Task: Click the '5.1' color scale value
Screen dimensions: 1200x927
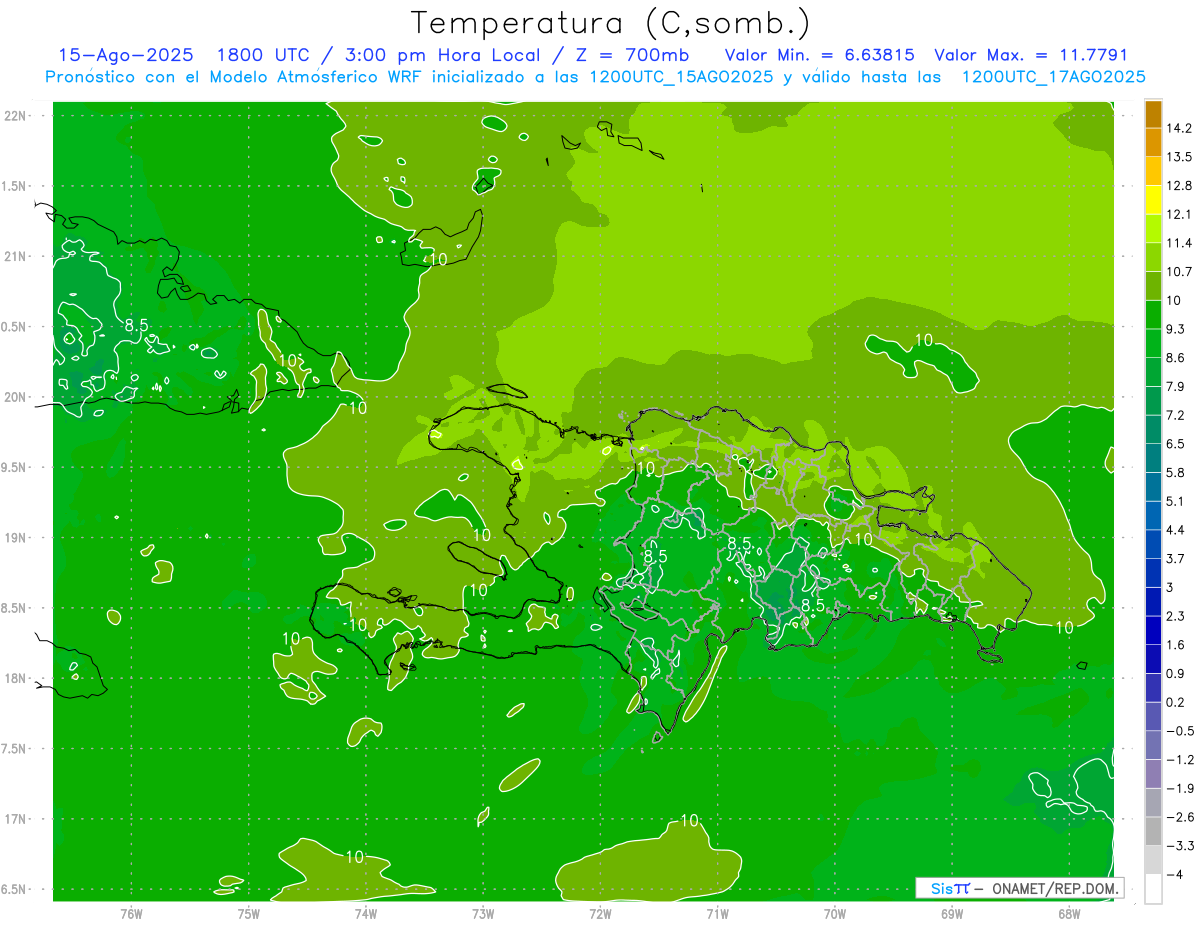Action: click(x=1176, y=501)
